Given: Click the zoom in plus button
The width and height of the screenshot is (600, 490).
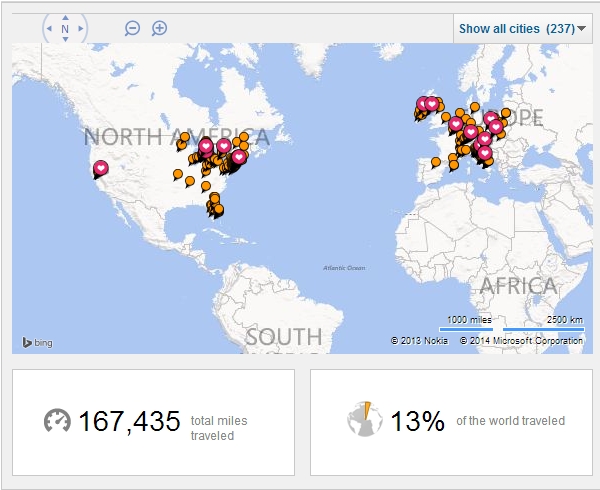Looking at the screenshot, I should [159, 28].
